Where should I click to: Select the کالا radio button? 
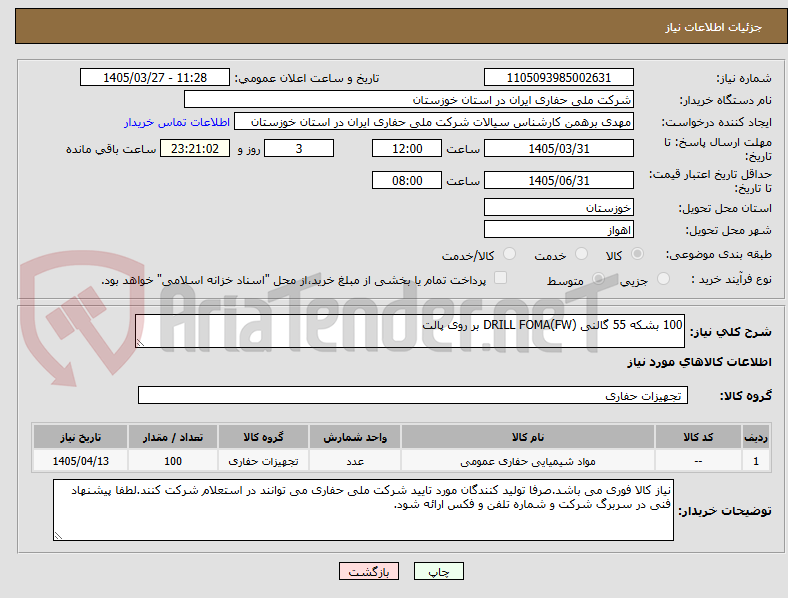click(637, 254)
